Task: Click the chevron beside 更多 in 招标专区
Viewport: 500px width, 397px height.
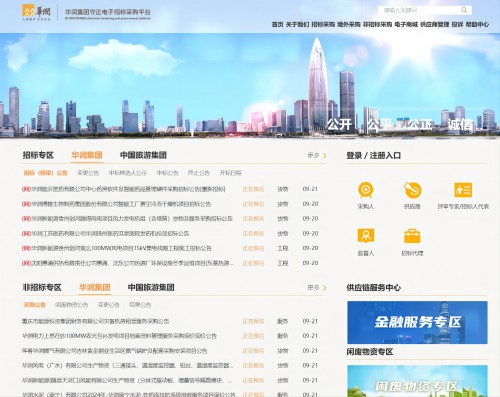Action: point(325,156)
